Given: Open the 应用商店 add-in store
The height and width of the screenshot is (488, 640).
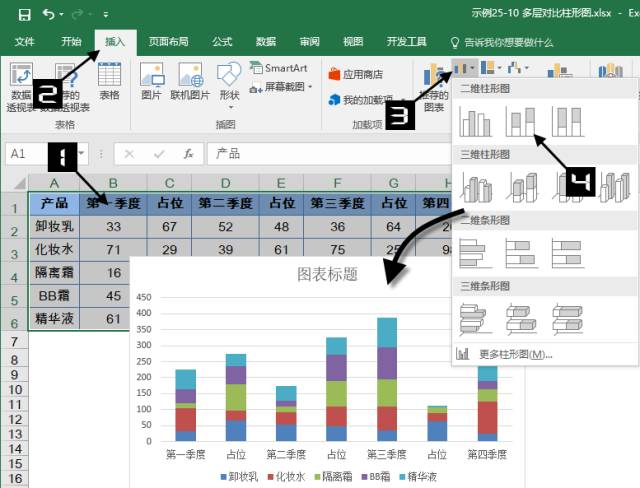Looking at the screenshot, I should (x=356, y=74).
